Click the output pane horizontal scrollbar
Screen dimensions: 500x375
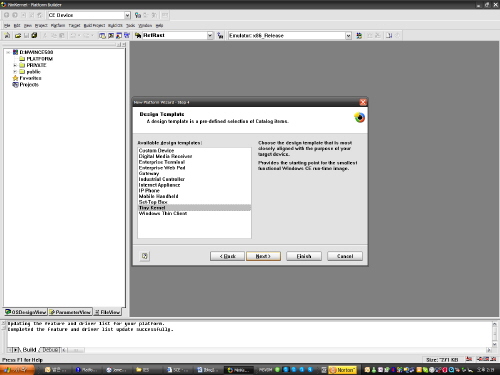(277, 350)
